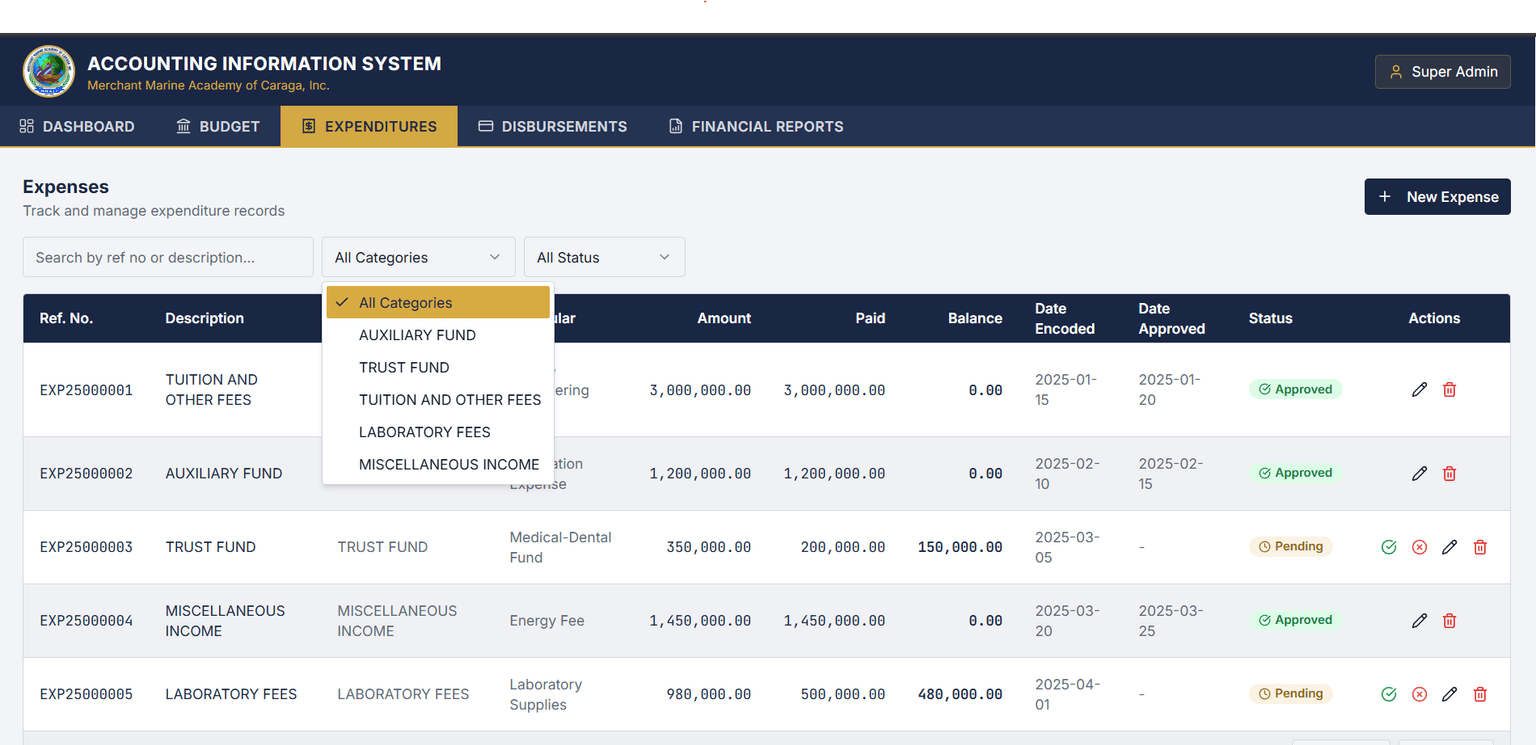Choose TRUST FUND category option
The width and height of the screenshot is (1536, 745).
tap(438, 367)
